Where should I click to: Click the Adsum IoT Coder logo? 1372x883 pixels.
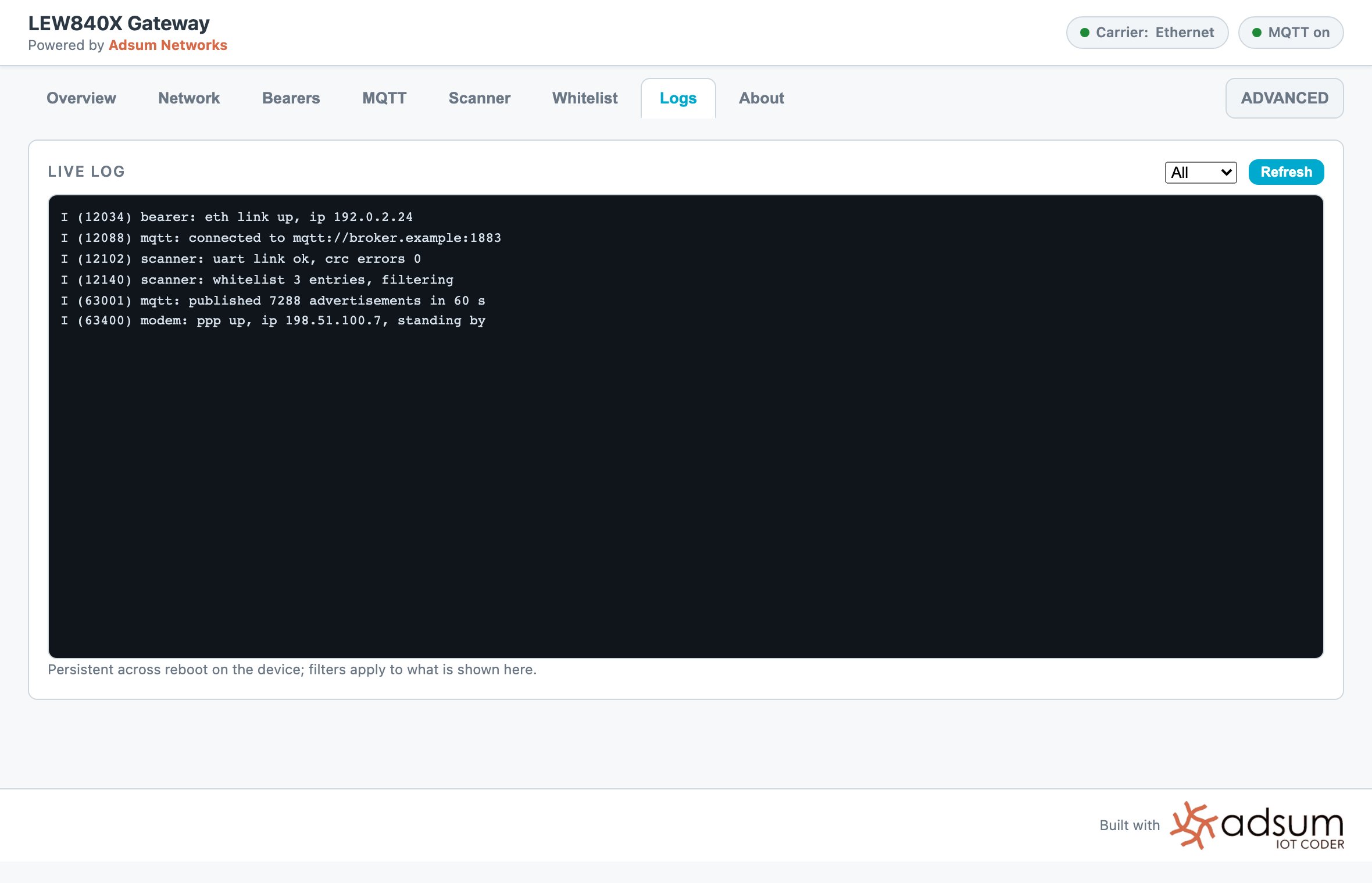tap(1257, 825)
